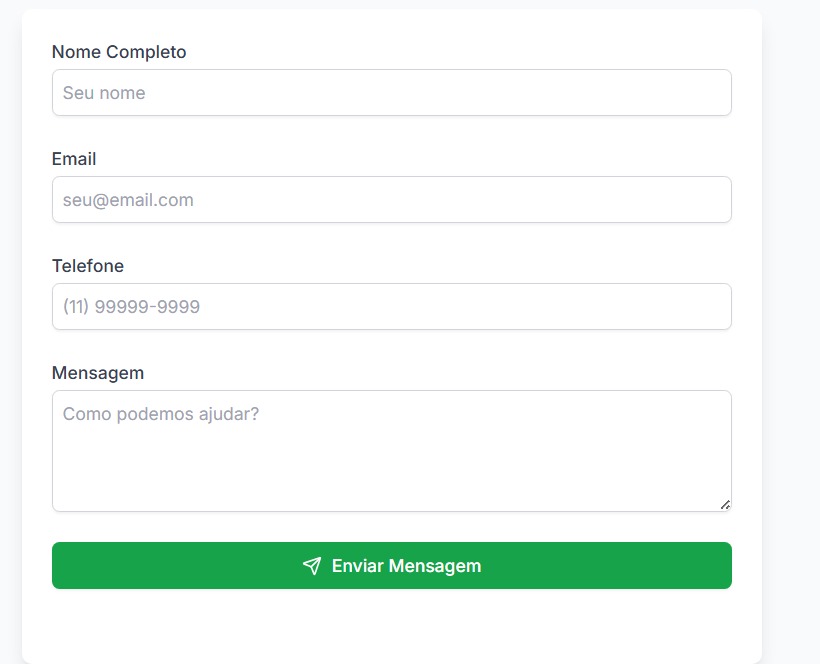This screenshot has height=664, width=820.
Task: Select the Telefone input field
Action: (x=392, y=307)
